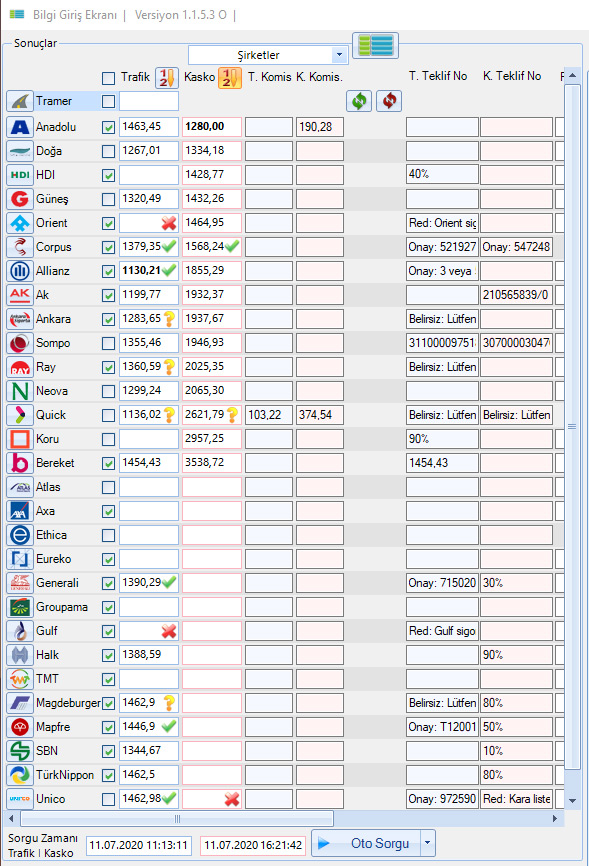
Task: Click the Ak sigorta logo icon
Action: click(x=20, y=295)
